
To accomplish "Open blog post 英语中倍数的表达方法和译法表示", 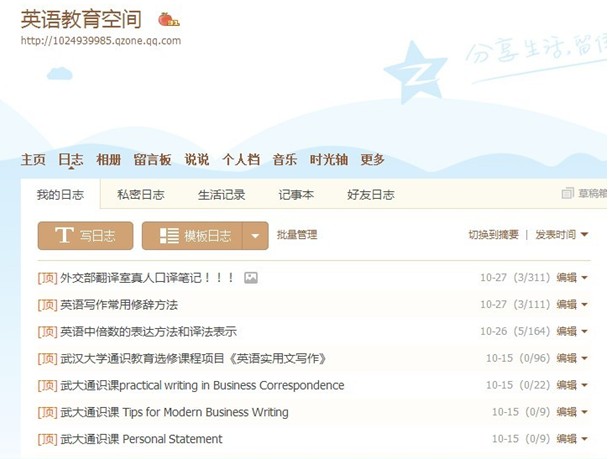I will point(148,331).
